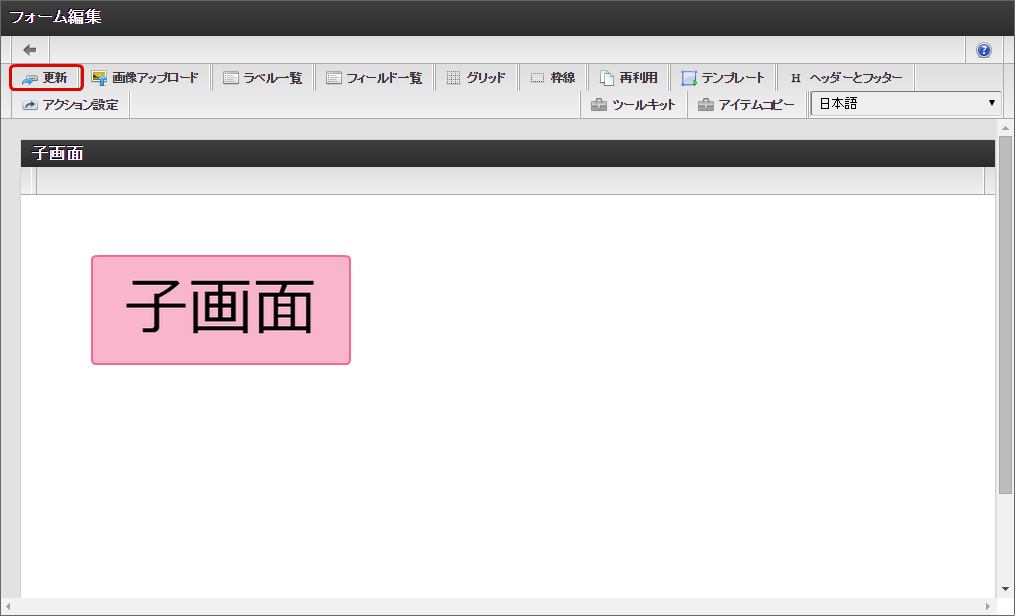Open 画像アップロード image upload
1015x616 pixels.
click(x=145, y=78)
